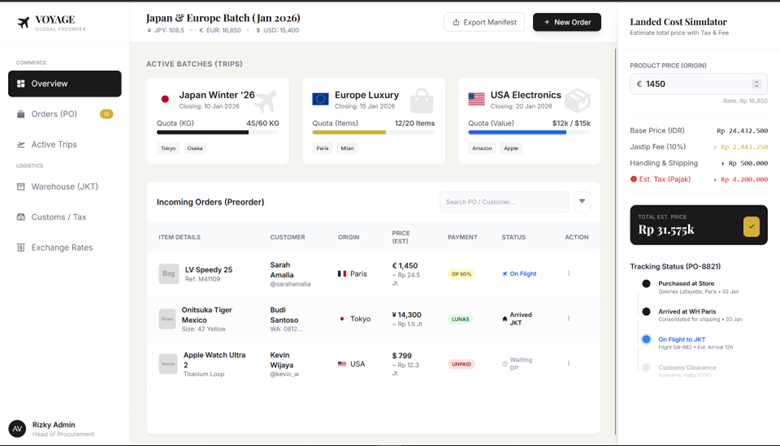Open action menu for Apple Watch Ultra 2

click(x=569, y=363)
